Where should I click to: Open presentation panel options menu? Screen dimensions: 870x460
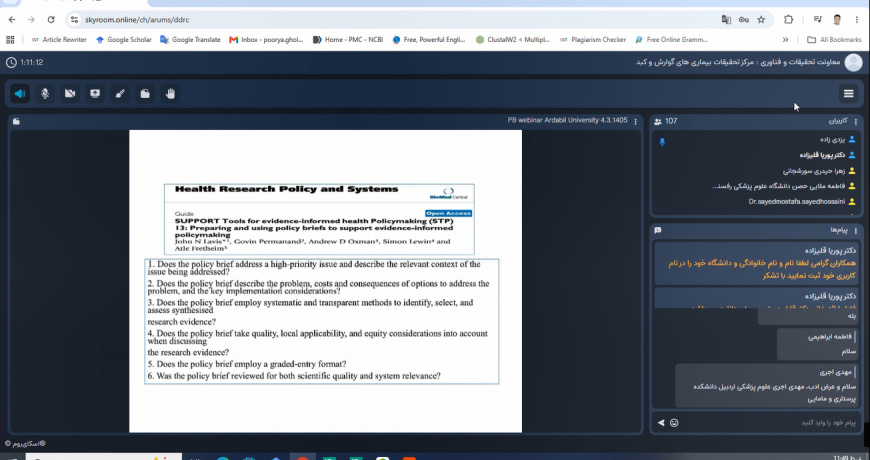tap(635, 121)
